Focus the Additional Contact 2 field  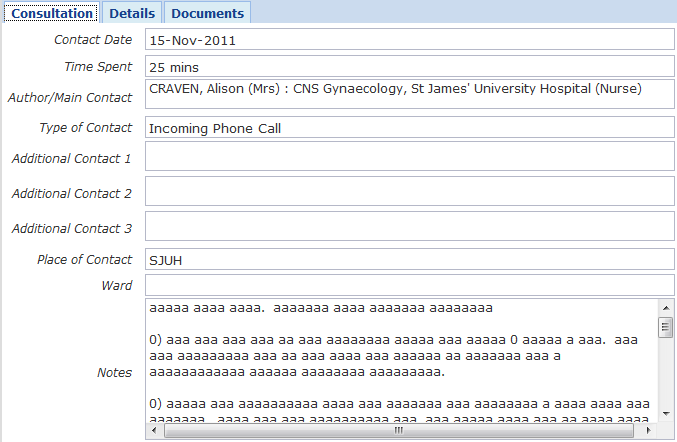coord(410,191)
